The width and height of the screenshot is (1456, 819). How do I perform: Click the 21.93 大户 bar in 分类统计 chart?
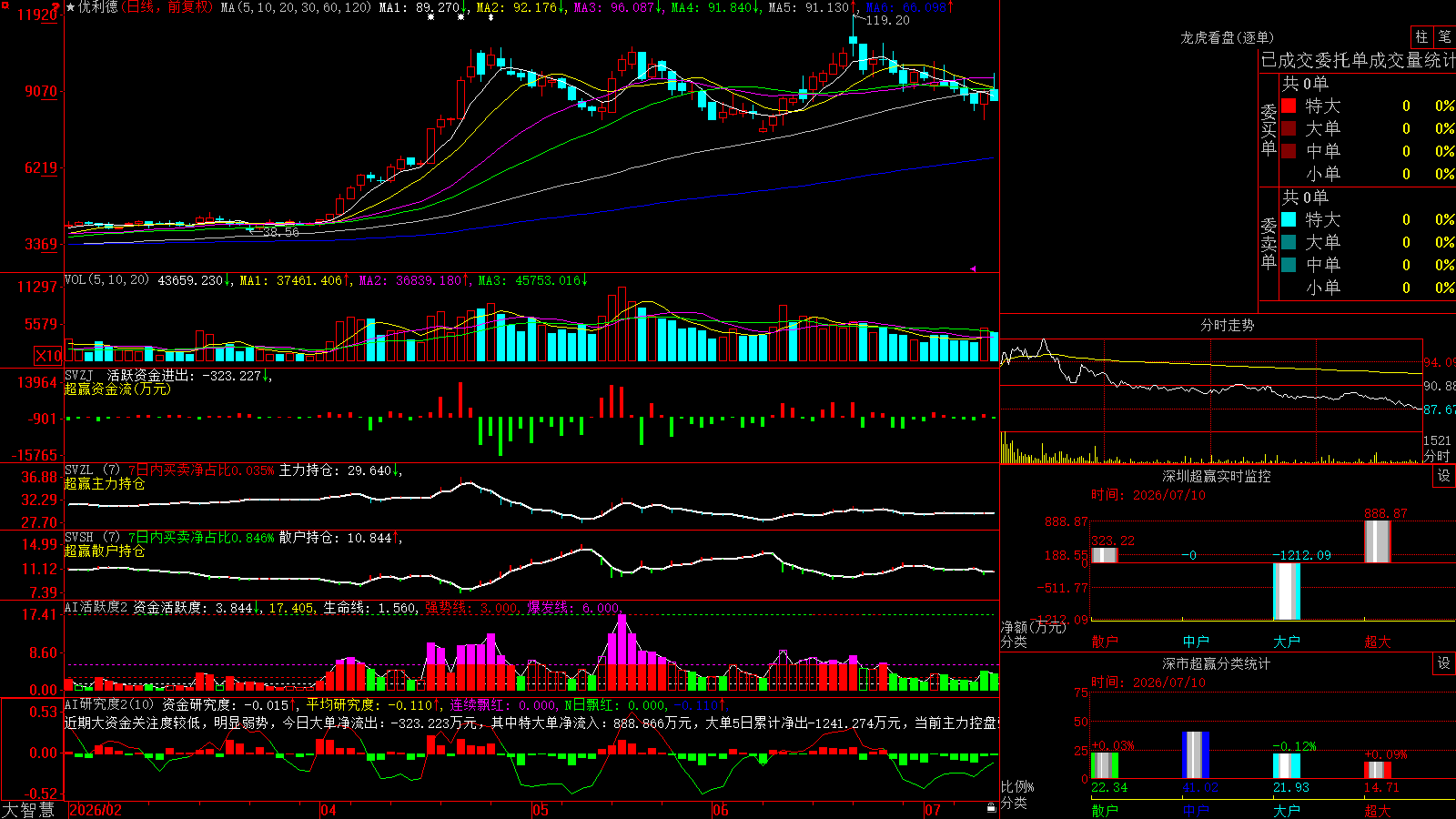pos(1287,766)
